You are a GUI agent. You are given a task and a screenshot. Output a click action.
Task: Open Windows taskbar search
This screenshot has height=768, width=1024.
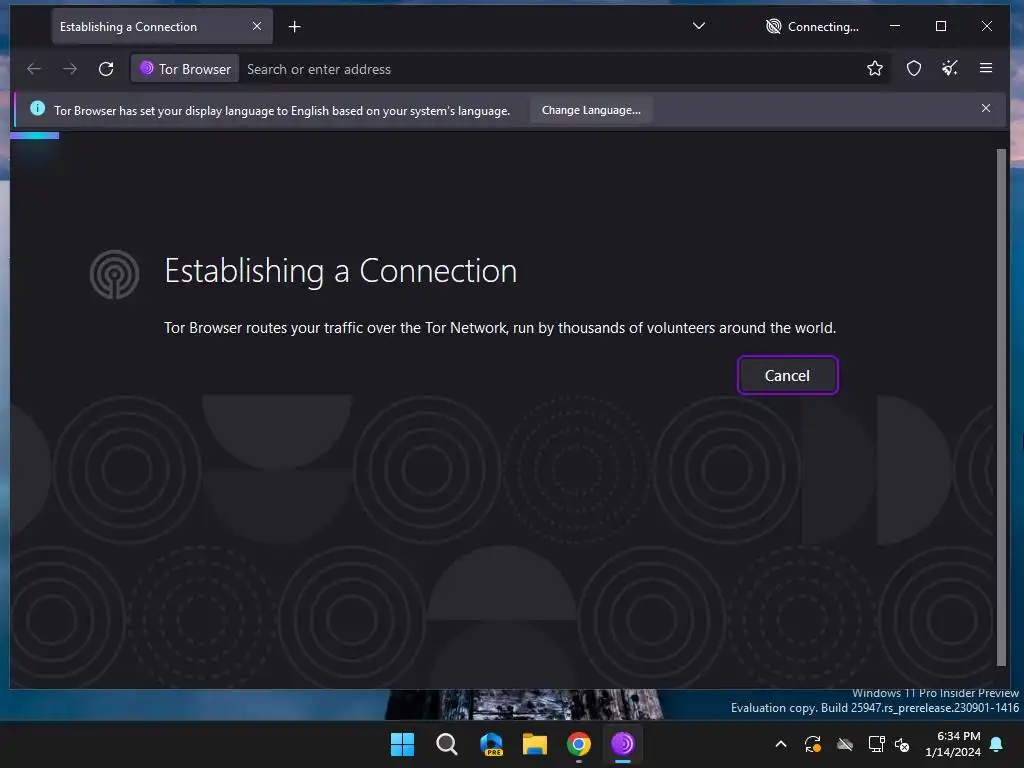tap(447, 744)
